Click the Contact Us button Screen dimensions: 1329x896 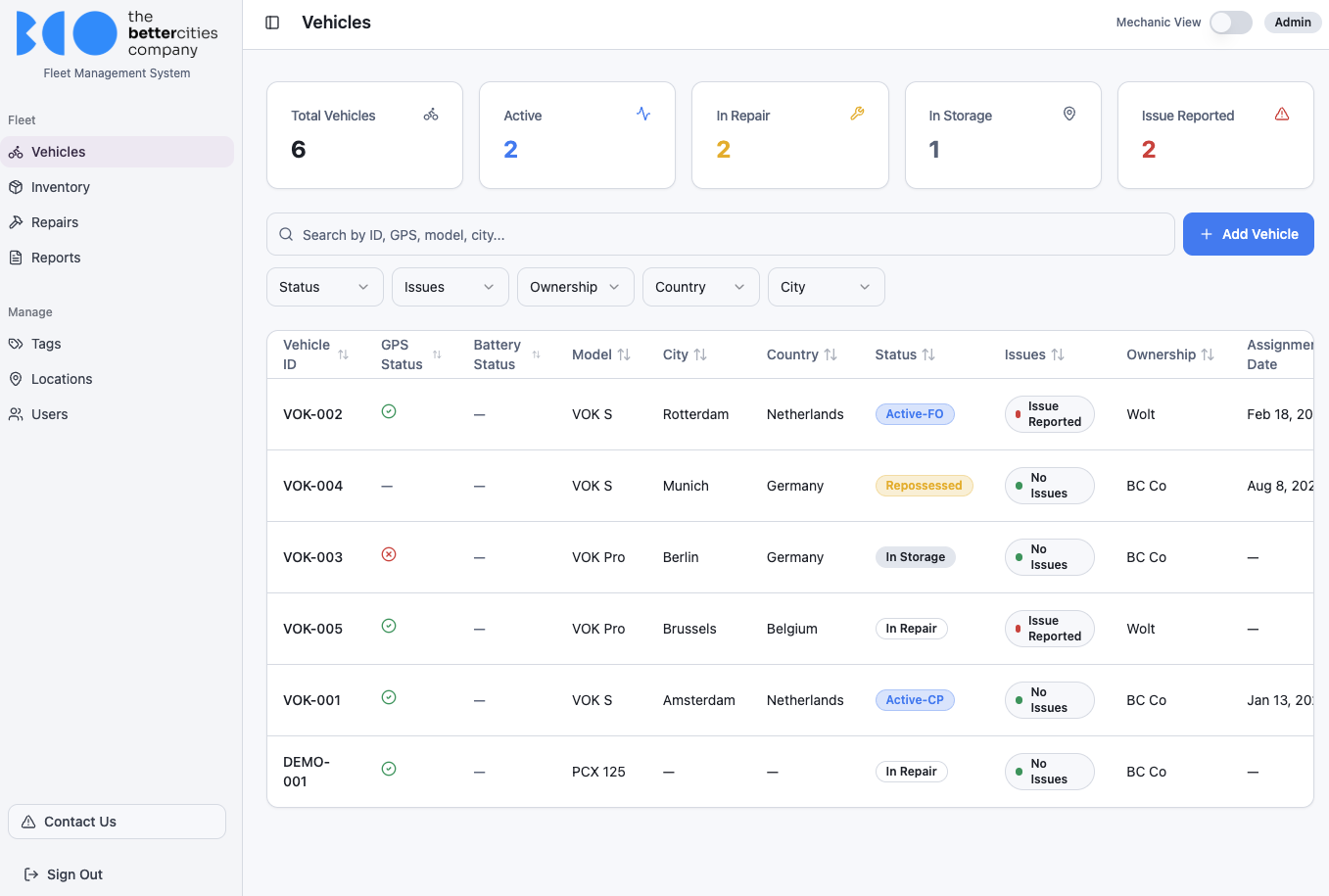[x=117, y=822]
